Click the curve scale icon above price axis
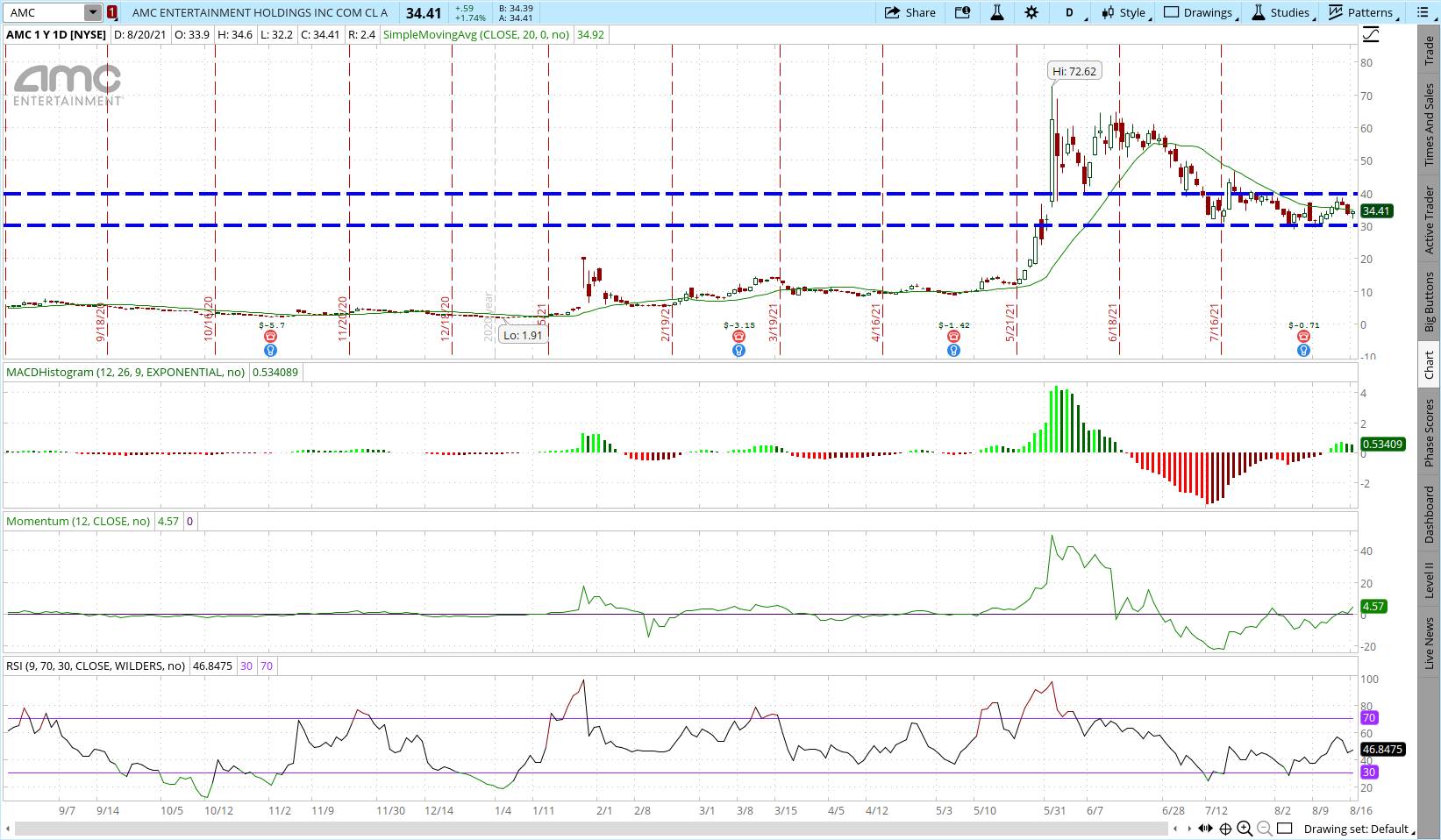 pyautogui.click(x=1371, y=35)
